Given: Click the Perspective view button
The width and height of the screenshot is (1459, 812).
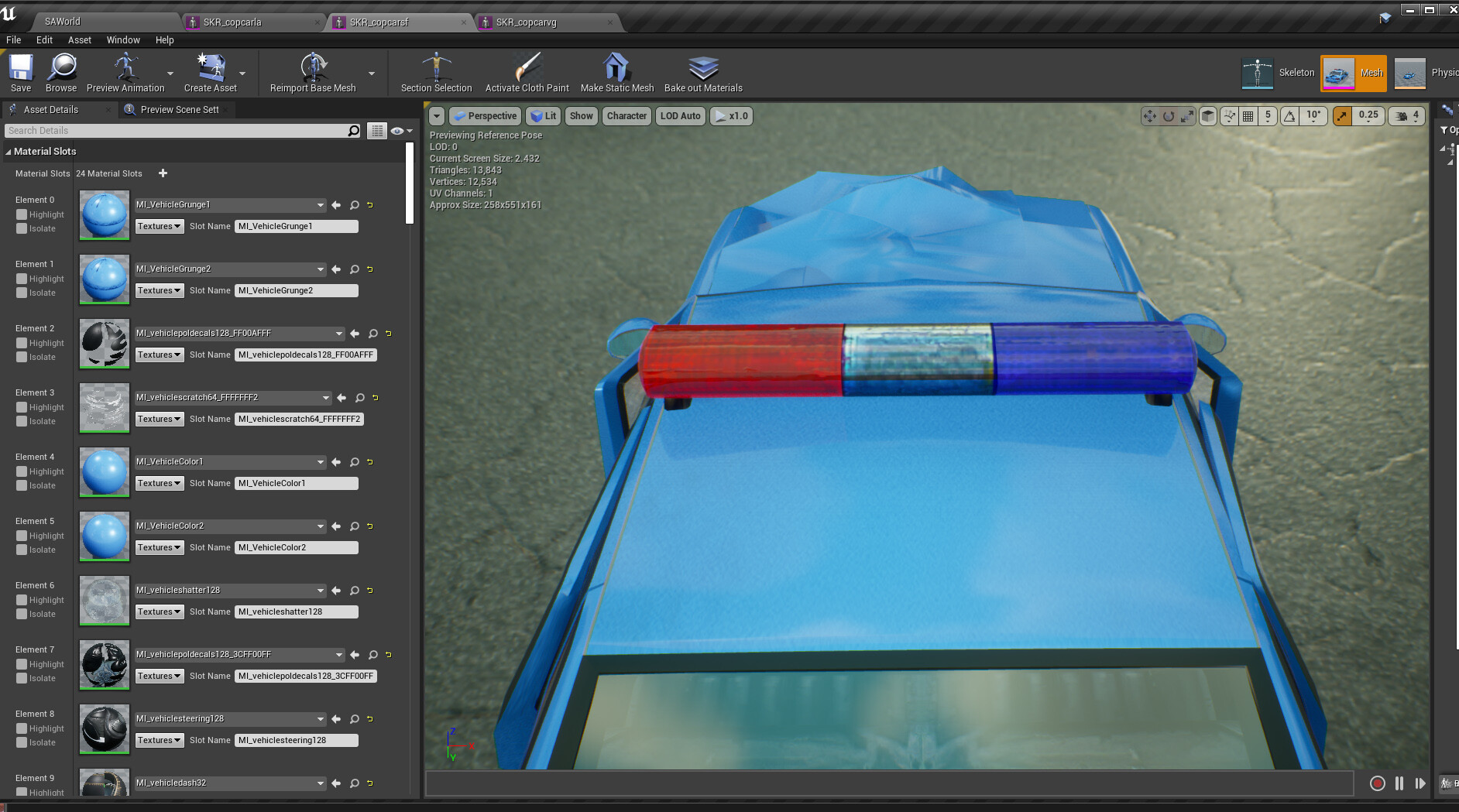Looking at the screenshot, I should [485, 116].
